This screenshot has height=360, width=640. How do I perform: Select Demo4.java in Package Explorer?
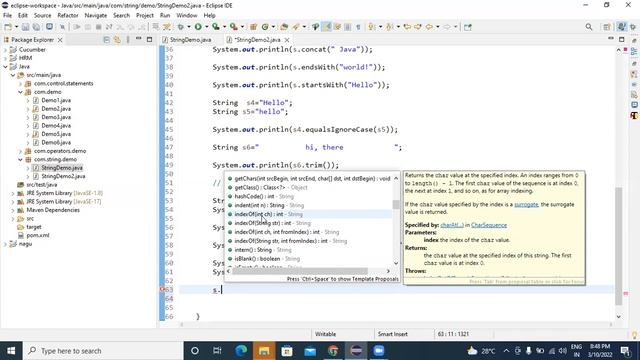coord(56,126)
